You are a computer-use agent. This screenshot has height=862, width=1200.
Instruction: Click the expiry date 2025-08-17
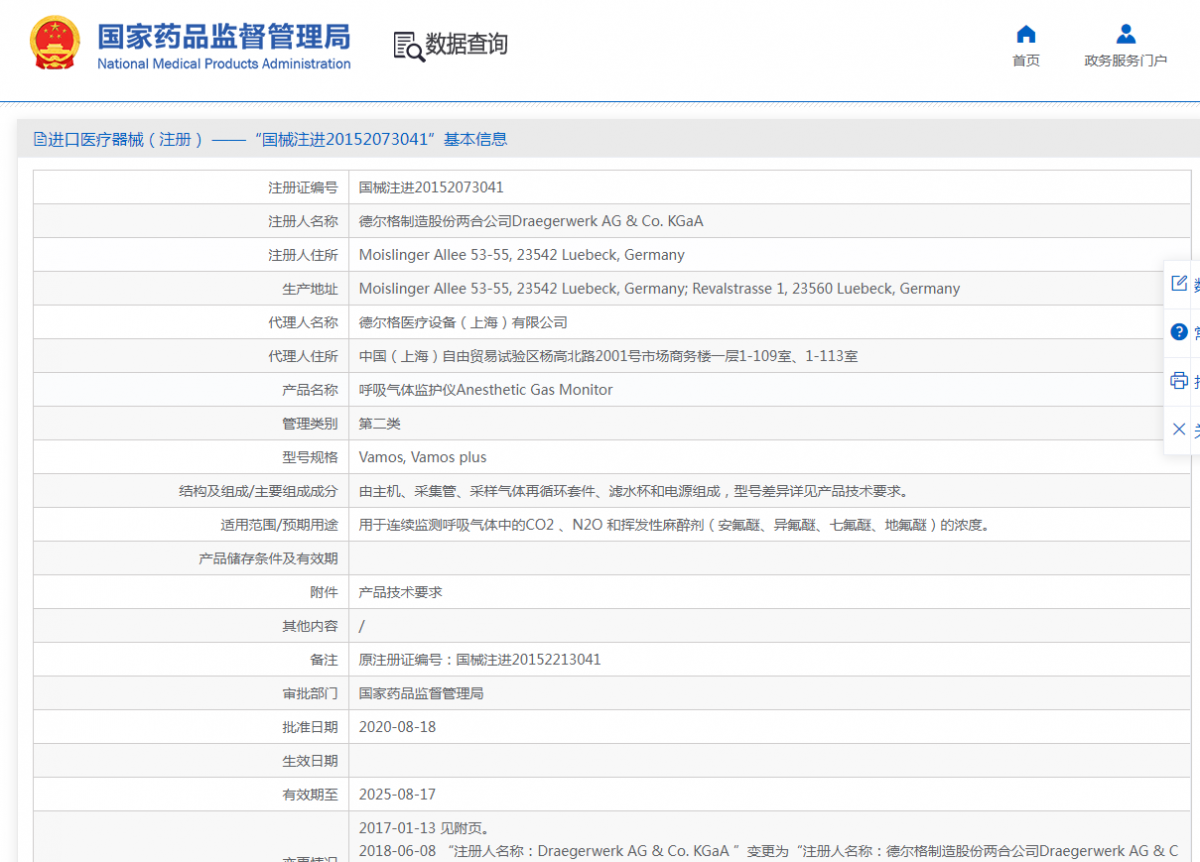pos(397,795)
